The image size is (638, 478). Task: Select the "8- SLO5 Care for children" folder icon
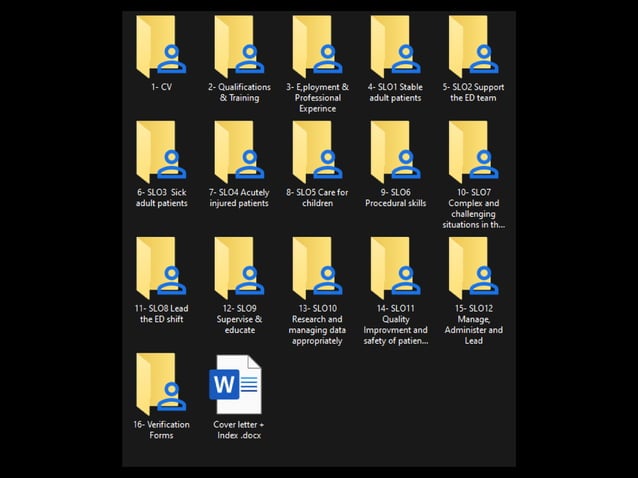317,152
